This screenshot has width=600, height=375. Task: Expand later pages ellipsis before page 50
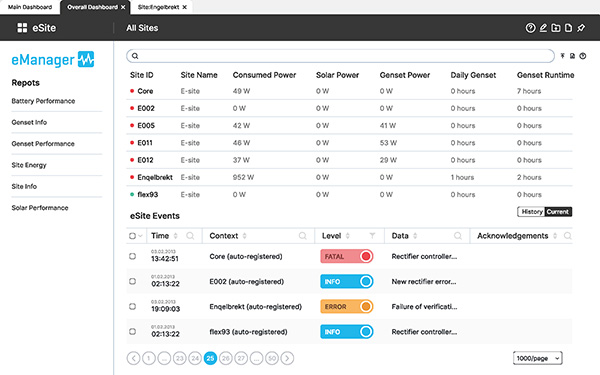(256, 358)
